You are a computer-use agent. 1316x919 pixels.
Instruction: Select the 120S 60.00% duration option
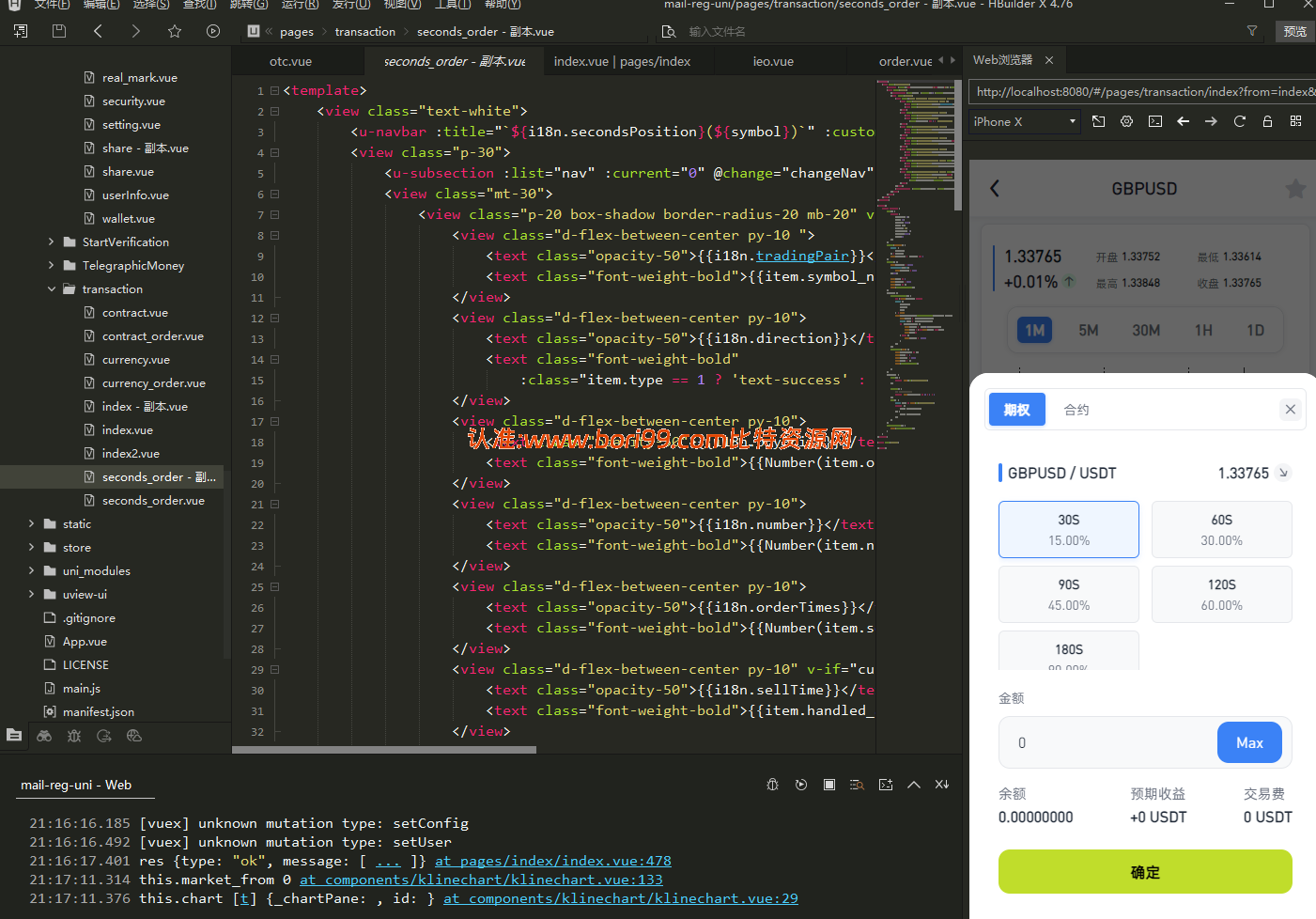coord(1222,594)
